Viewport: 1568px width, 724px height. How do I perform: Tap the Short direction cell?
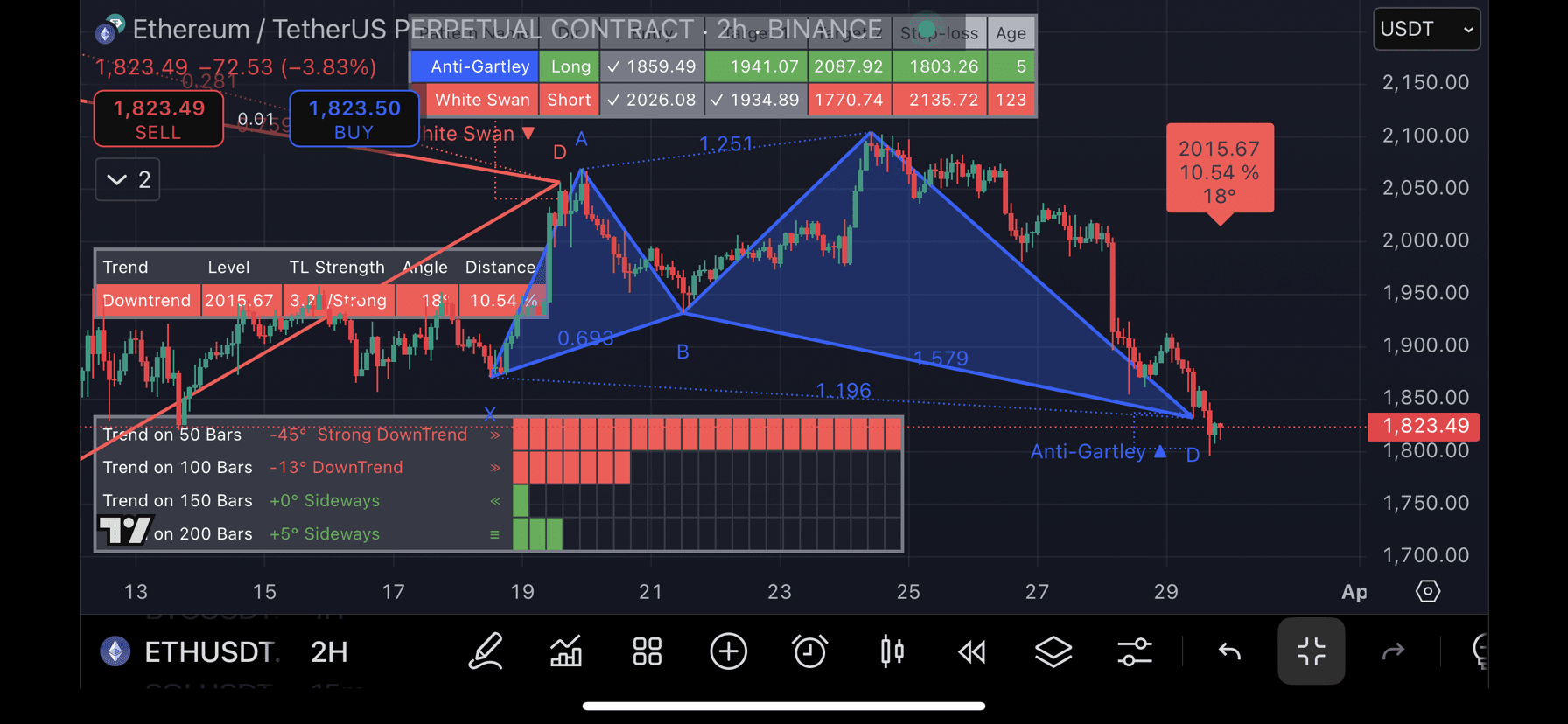coord(570,100)
